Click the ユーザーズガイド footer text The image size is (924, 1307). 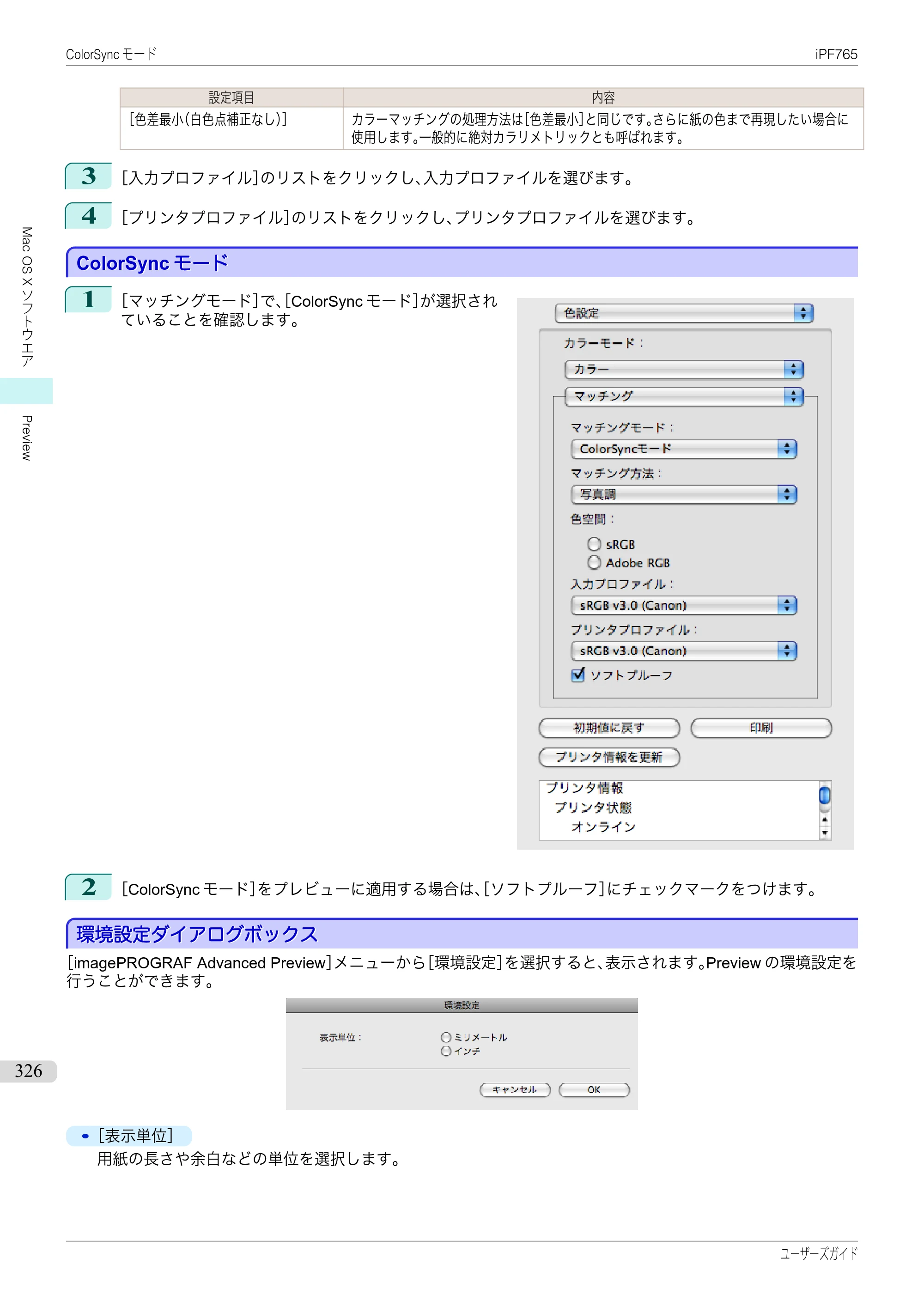819,1253
